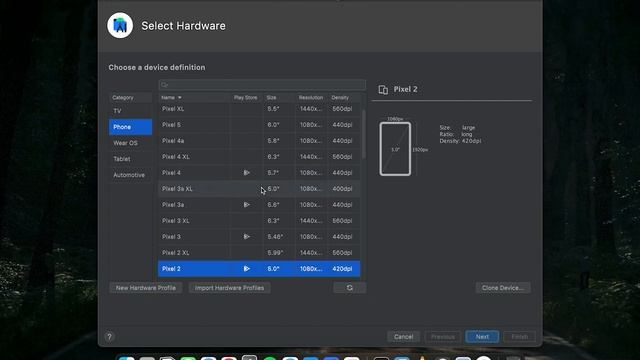Click the Size column header

pos(279,98)
